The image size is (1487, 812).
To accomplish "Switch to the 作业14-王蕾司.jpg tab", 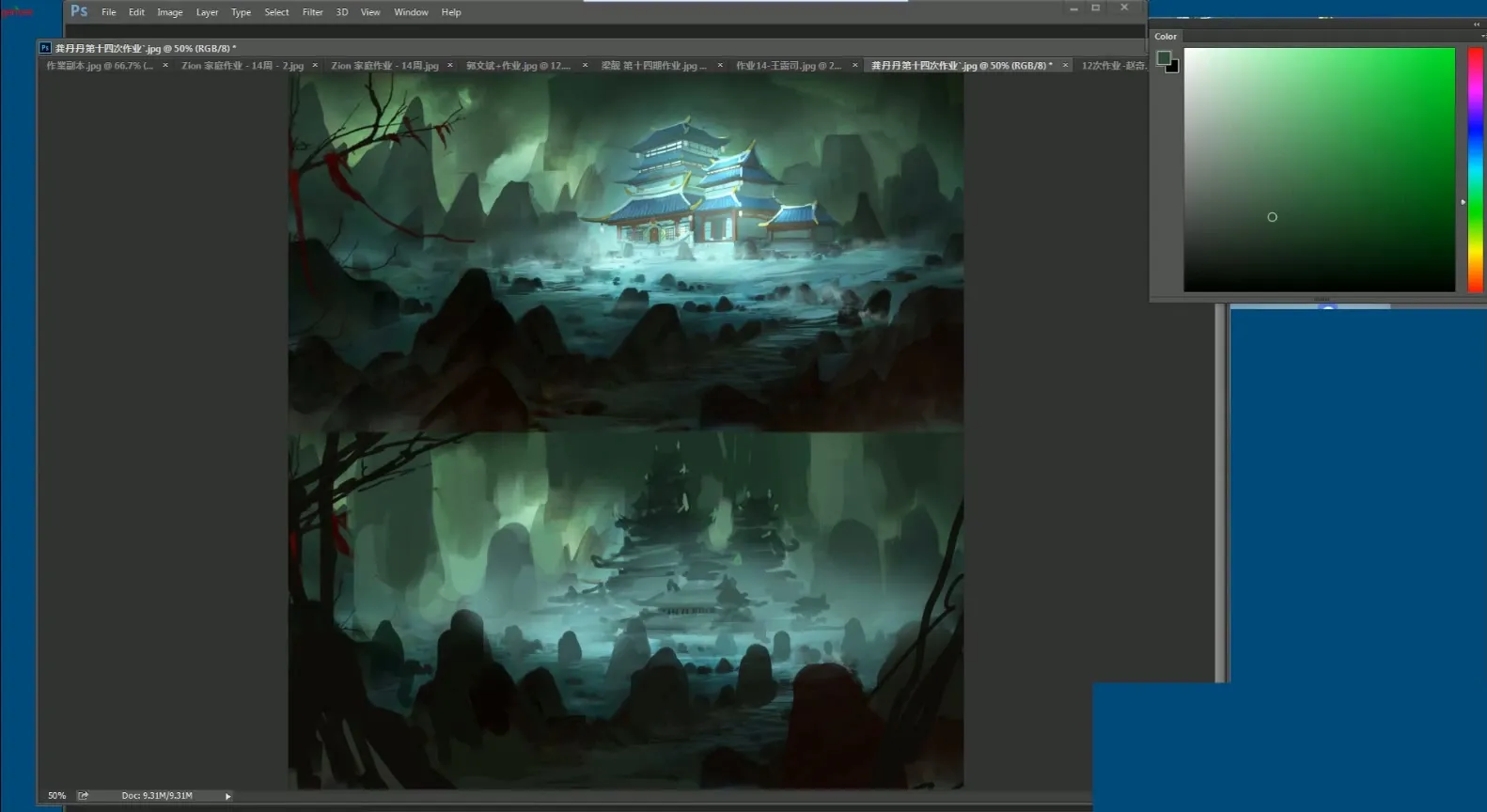I will click(789, 66).
